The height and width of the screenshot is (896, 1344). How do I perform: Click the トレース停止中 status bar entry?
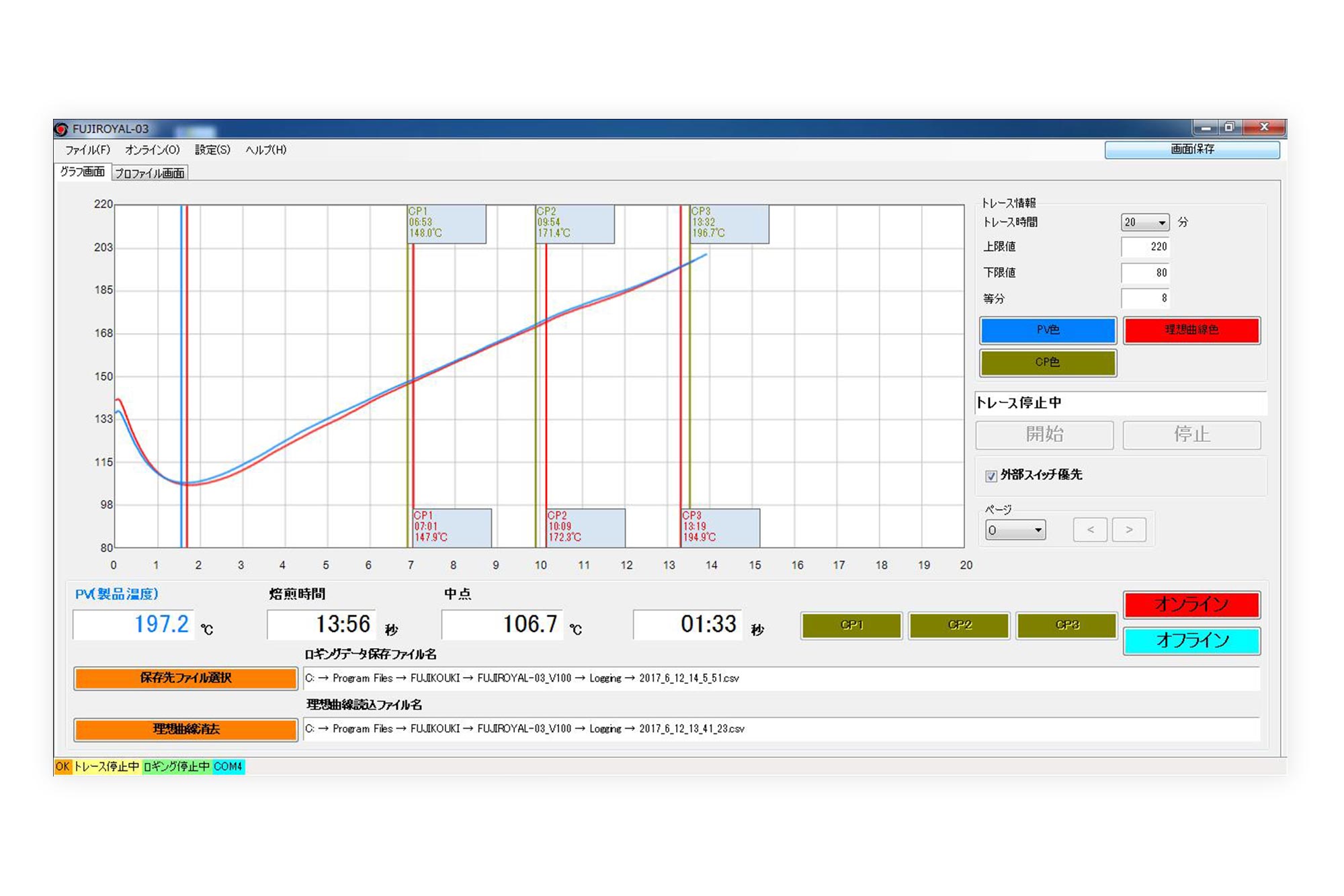[106, 767]
